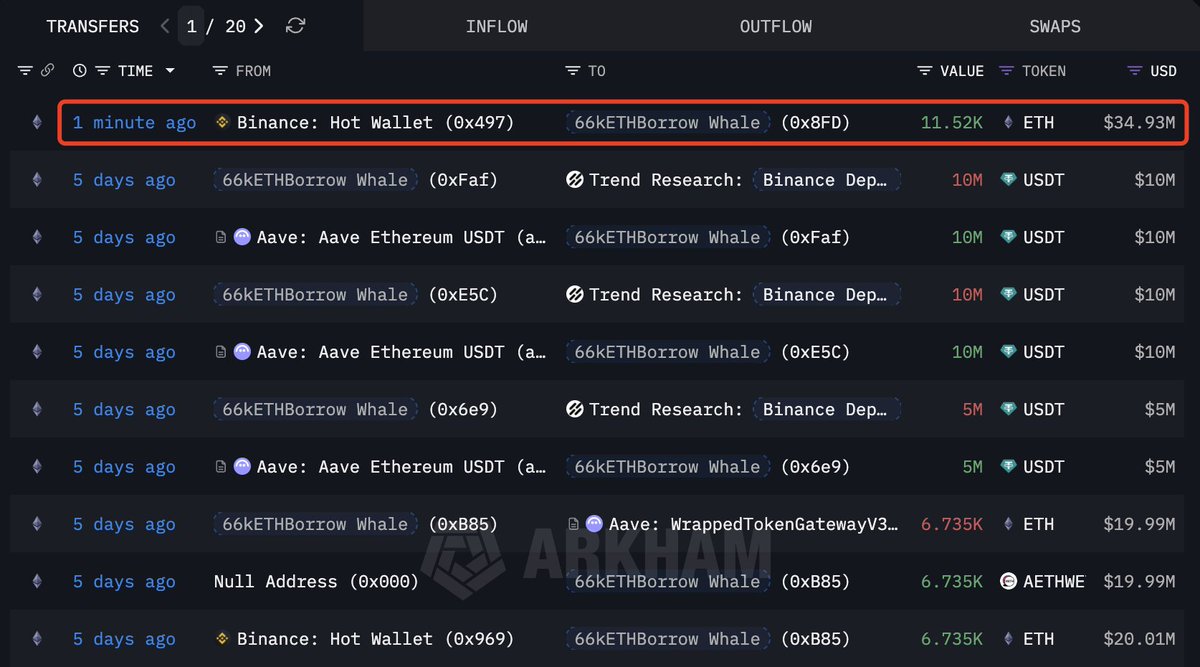This screenshot has height=667, width=1200.
Task: Click the chain link icon in header
Action: (47, 71)
